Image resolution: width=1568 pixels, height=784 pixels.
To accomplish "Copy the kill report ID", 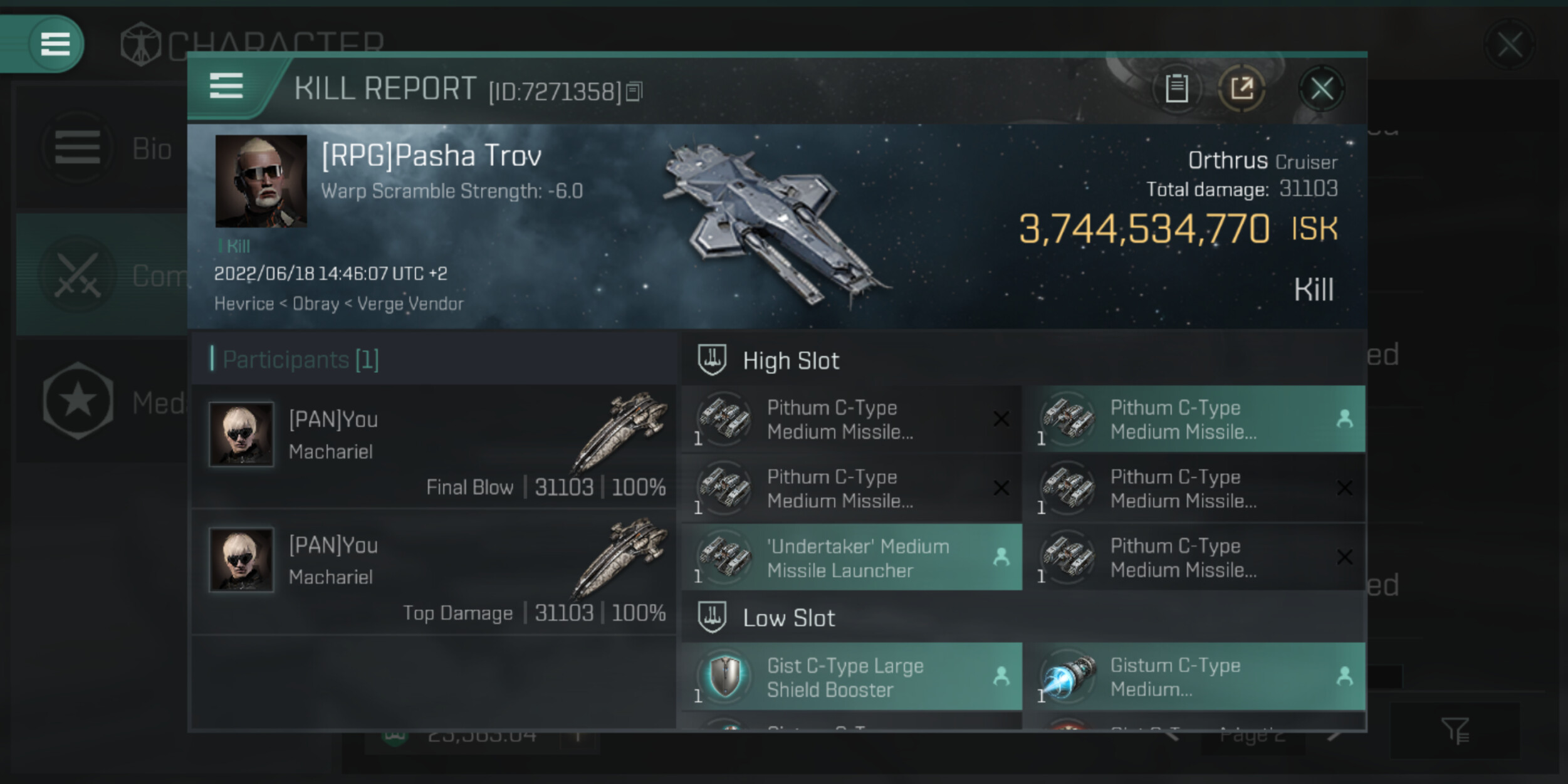I will (x=634, y=92).
